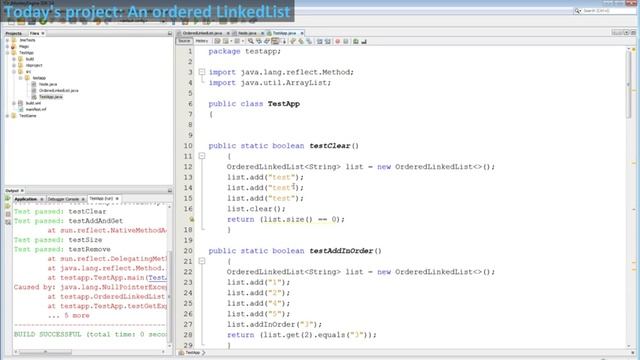The height and width of the screenshot is (360, 640).
Task: Expand the nbproject folder node
Action: 14,65
